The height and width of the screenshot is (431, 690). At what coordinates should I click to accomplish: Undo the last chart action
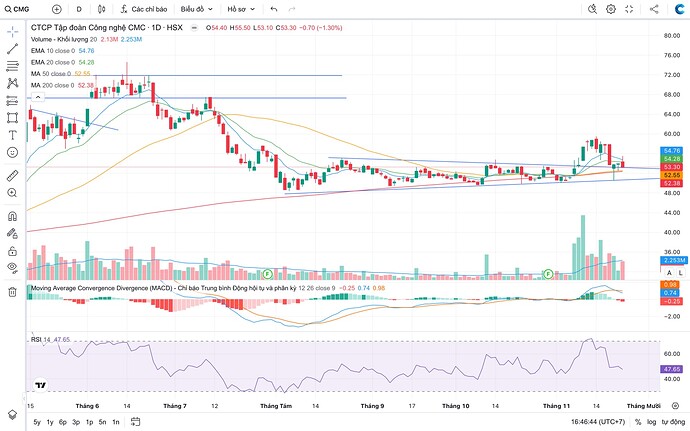tap(274, 9)
